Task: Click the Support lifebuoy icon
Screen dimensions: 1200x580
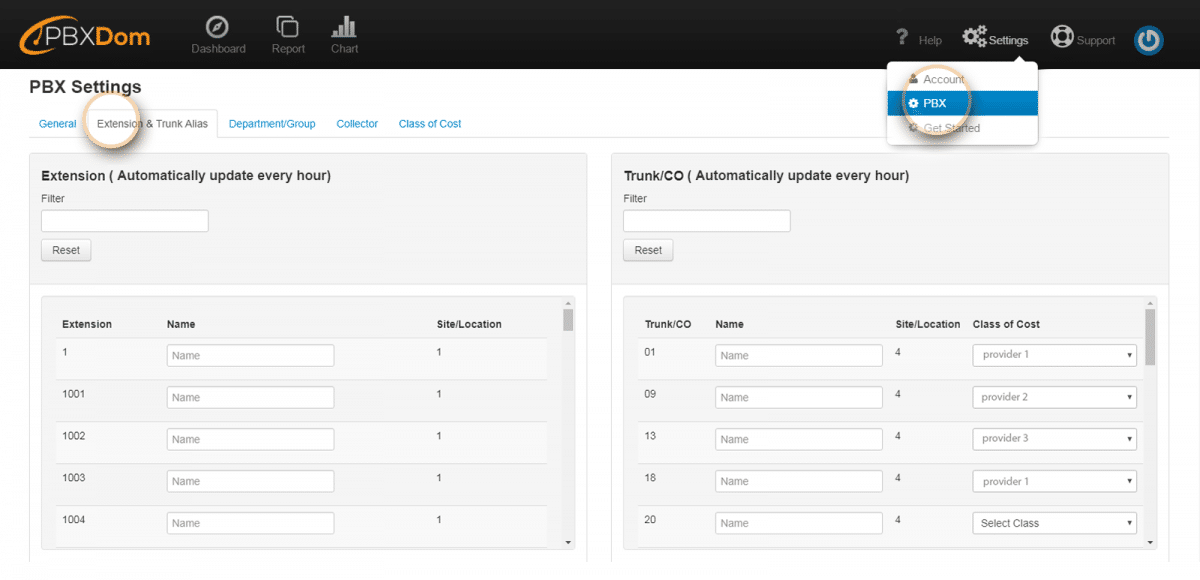Action: pyautogui.click(x=1061, y=38)
